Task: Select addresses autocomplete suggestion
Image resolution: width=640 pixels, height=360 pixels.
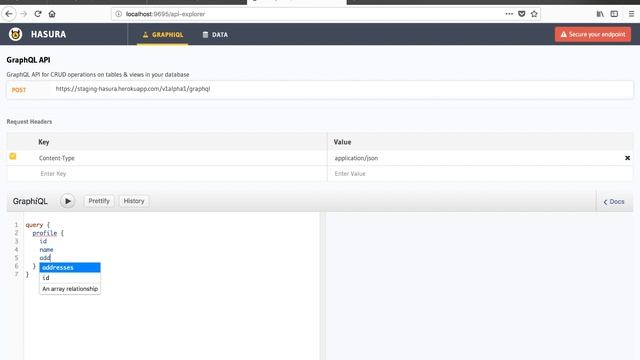Action: 70,267
